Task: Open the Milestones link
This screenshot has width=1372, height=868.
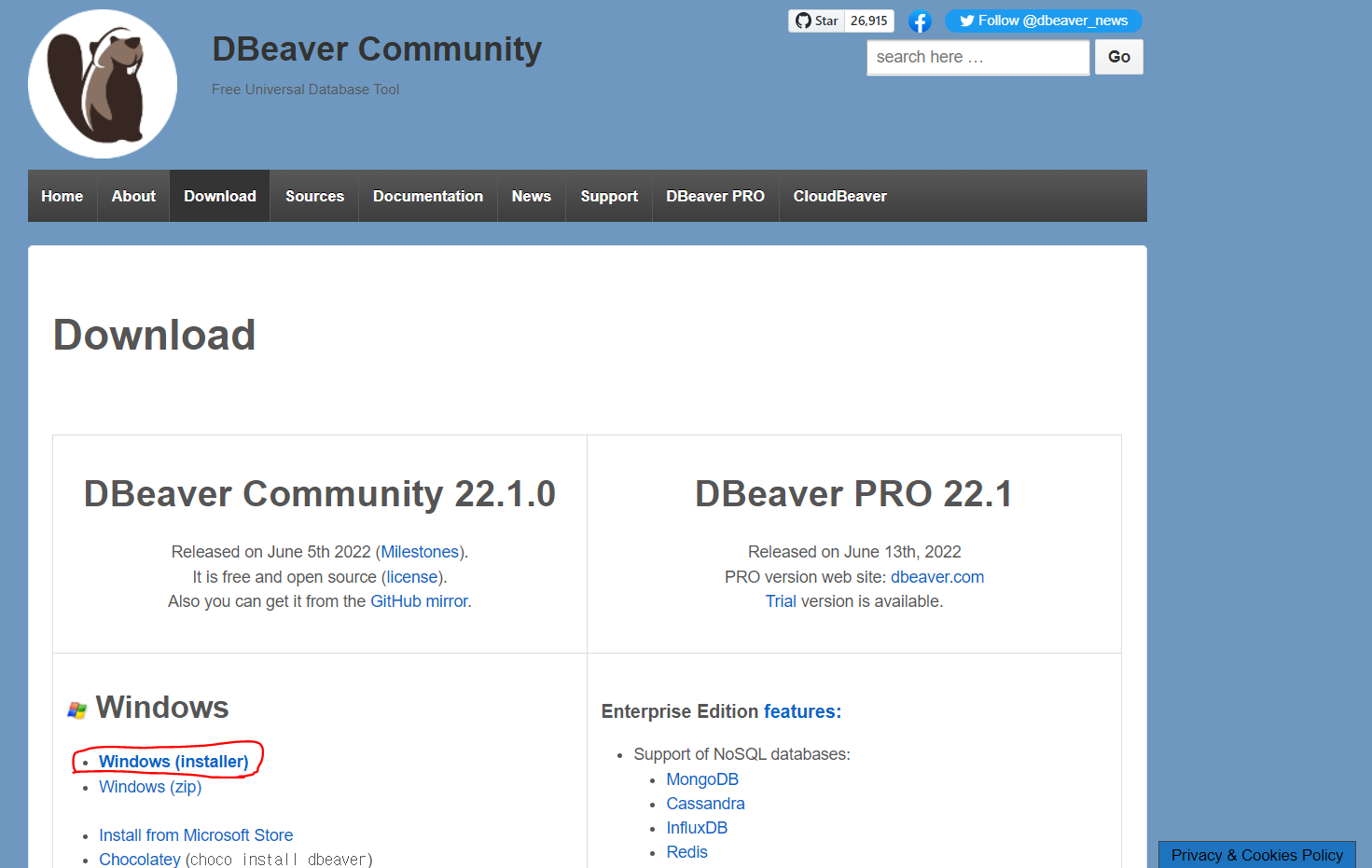Action: 420,552
